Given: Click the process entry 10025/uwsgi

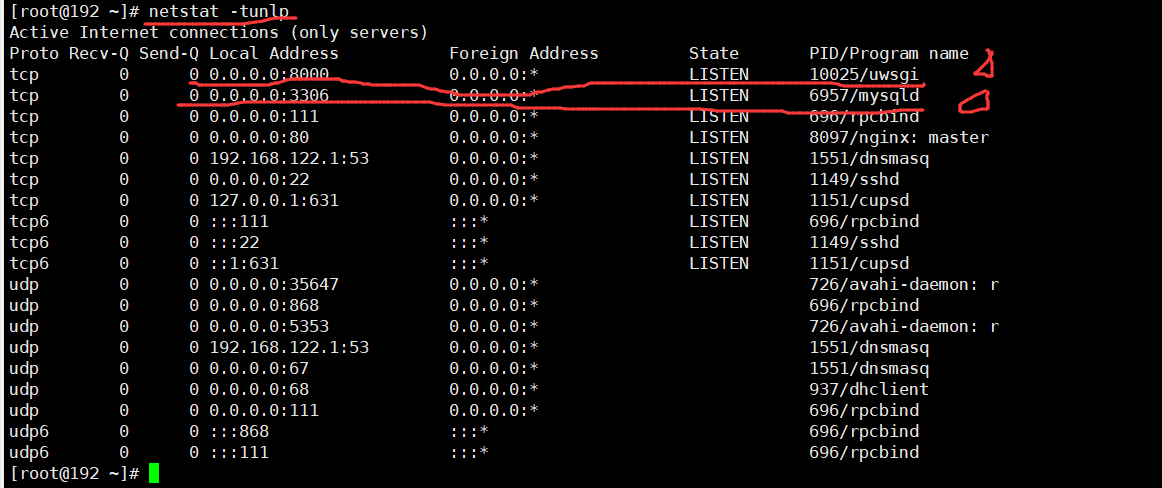Looking at the screenshot, I should 864,75.
